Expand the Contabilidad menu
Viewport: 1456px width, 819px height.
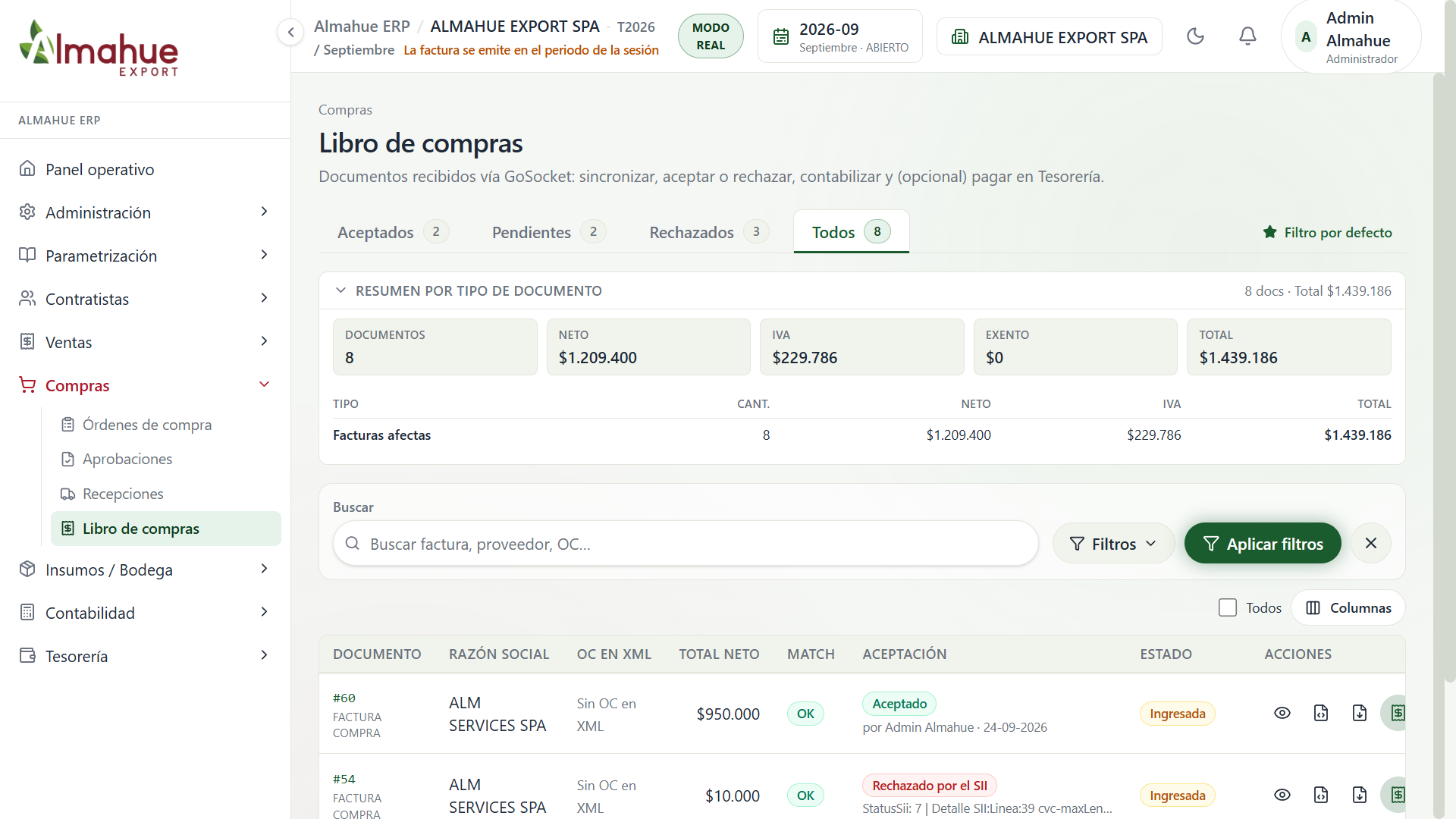coord(145,613)
